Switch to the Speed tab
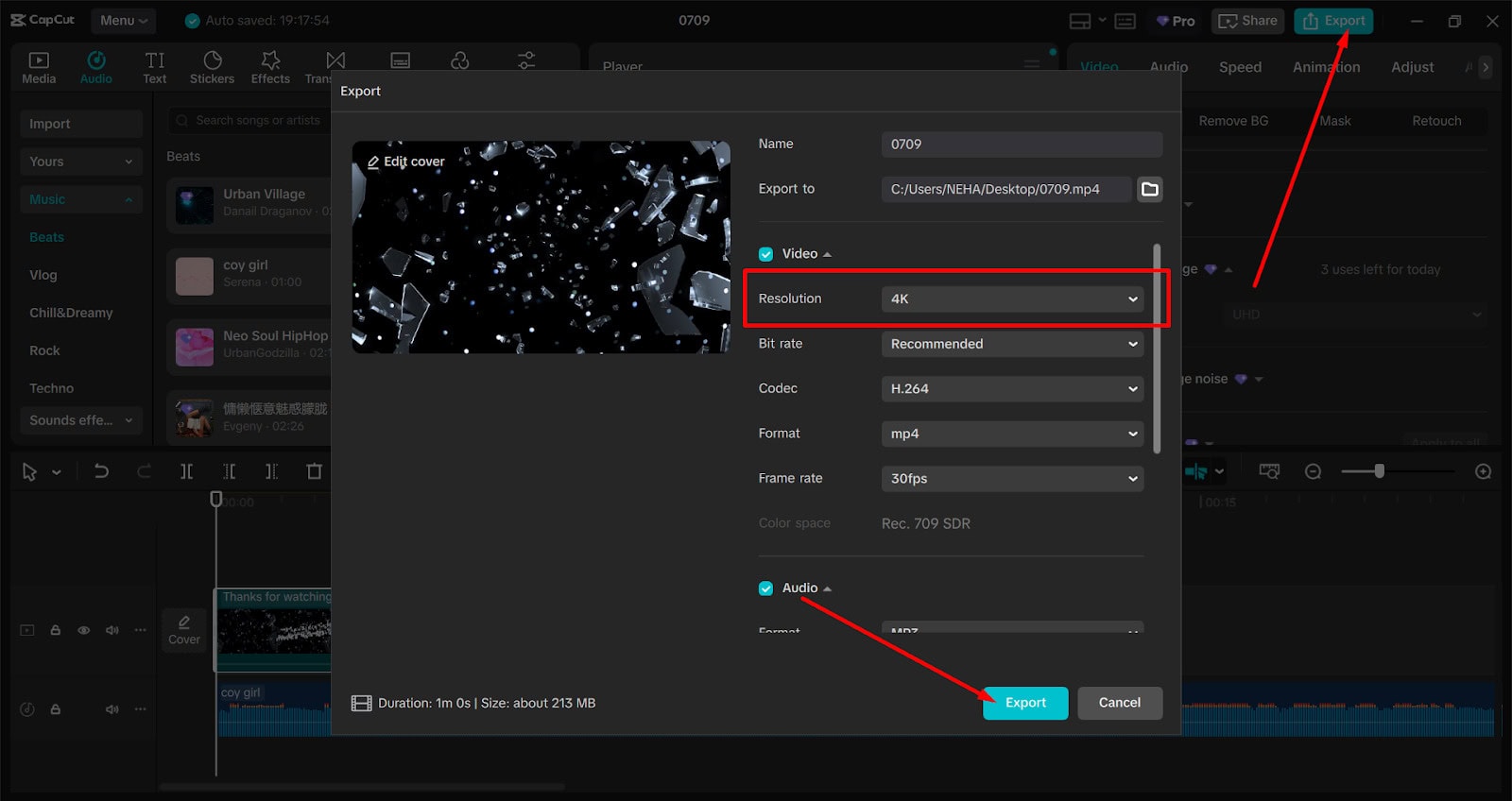Viewport: 1512px width, 801px height. tap(1240, 67)
